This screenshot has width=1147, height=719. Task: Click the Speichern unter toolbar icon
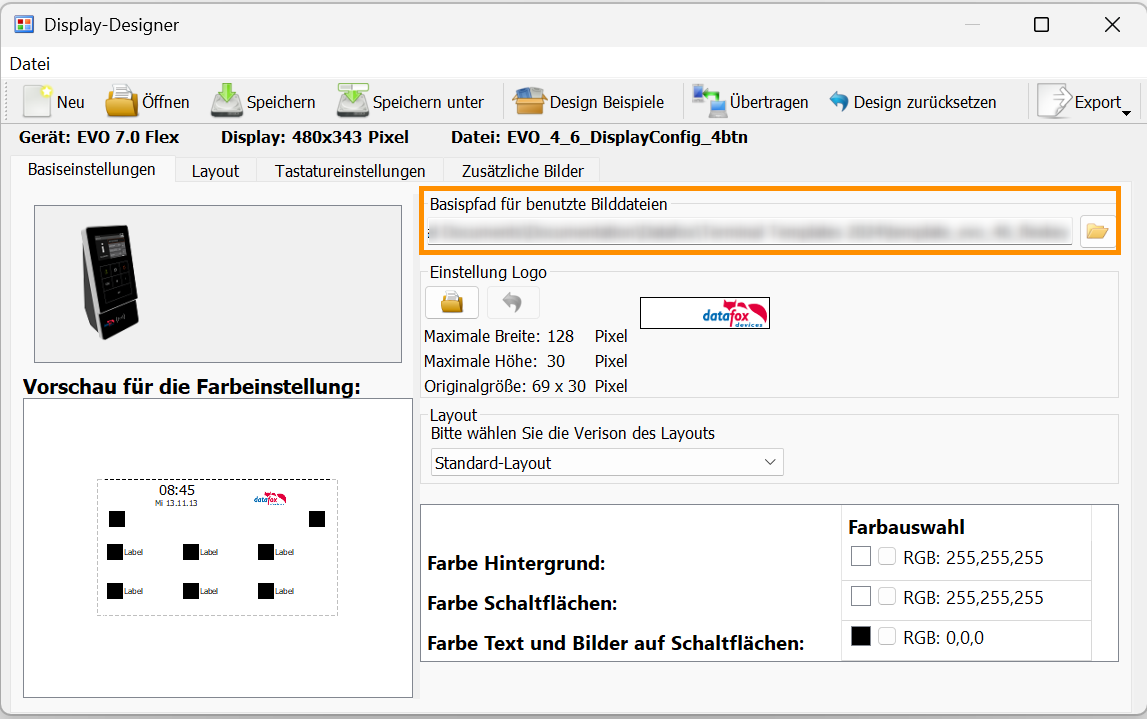coord(352,102)
